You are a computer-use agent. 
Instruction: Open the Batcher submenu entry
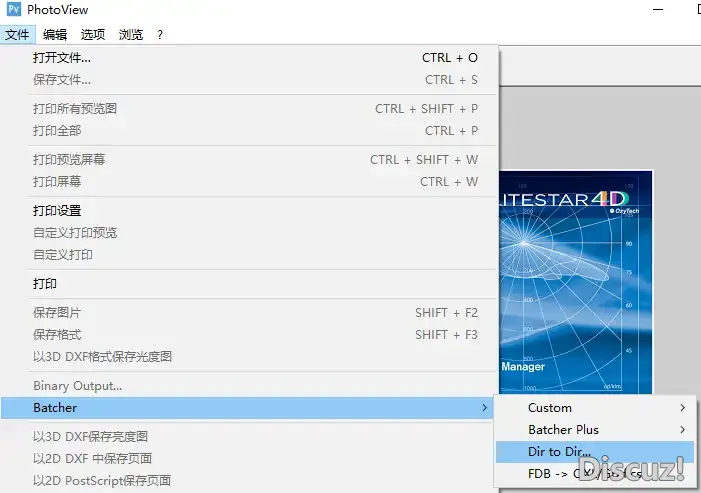click(247, 408)
